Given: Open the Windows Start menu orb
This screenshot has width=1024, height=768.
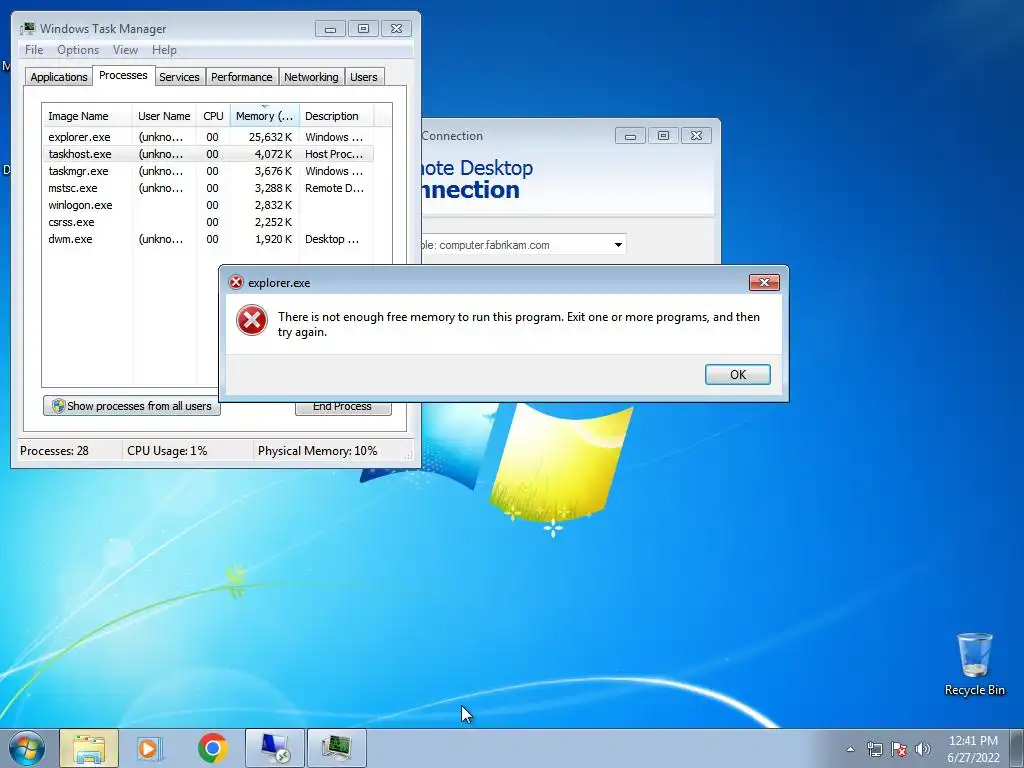Looking at the screenshot, I should (x=27, y=748).
